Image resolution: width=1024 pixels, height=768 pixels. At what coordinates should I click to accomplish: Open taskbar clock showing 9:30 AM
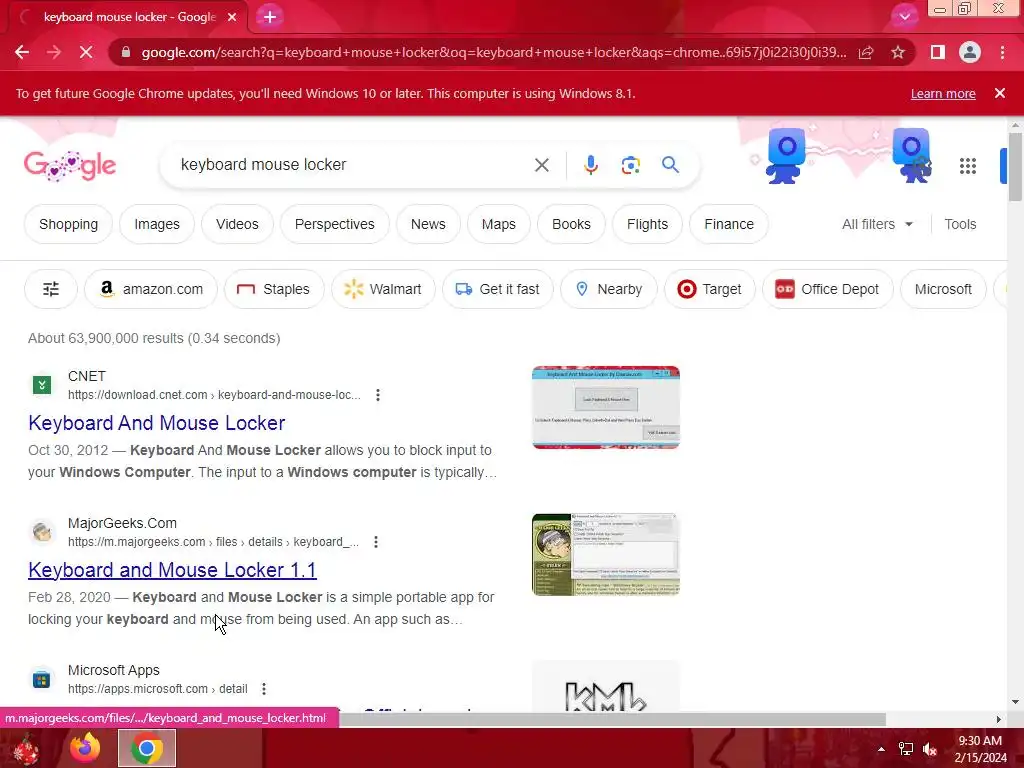click(x=980, y=749)
